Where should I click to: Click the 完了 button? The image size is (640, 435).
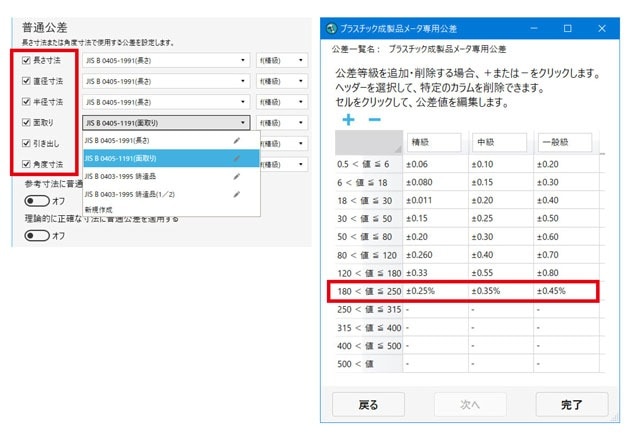point(571,405)
